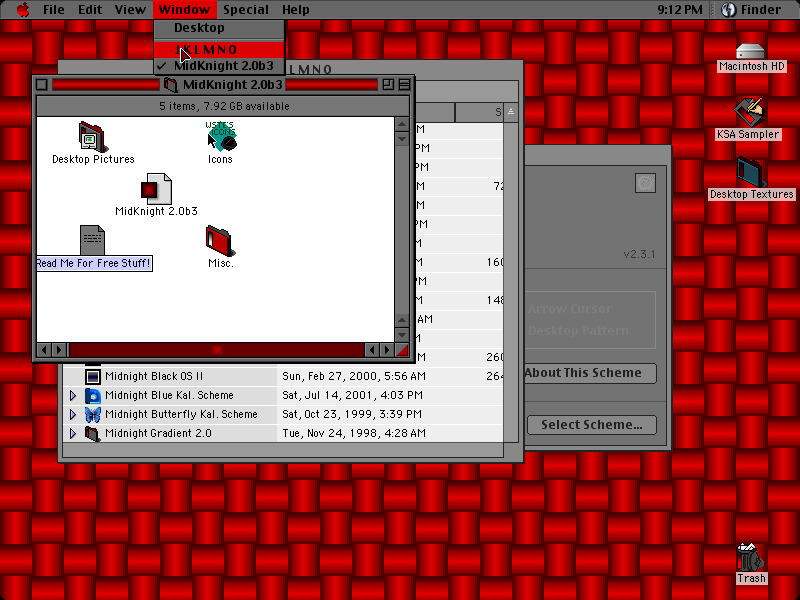
Task: Click date Tue, Nov 24, 1998, 4:28 AM
Action: point(354,433)
